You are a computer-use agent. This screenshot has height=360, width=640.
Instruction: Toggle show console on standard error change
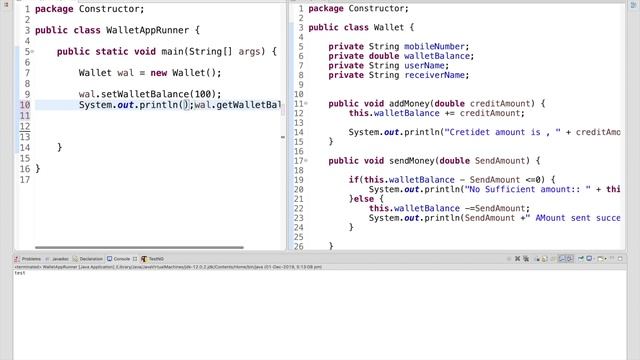[570, 259]
